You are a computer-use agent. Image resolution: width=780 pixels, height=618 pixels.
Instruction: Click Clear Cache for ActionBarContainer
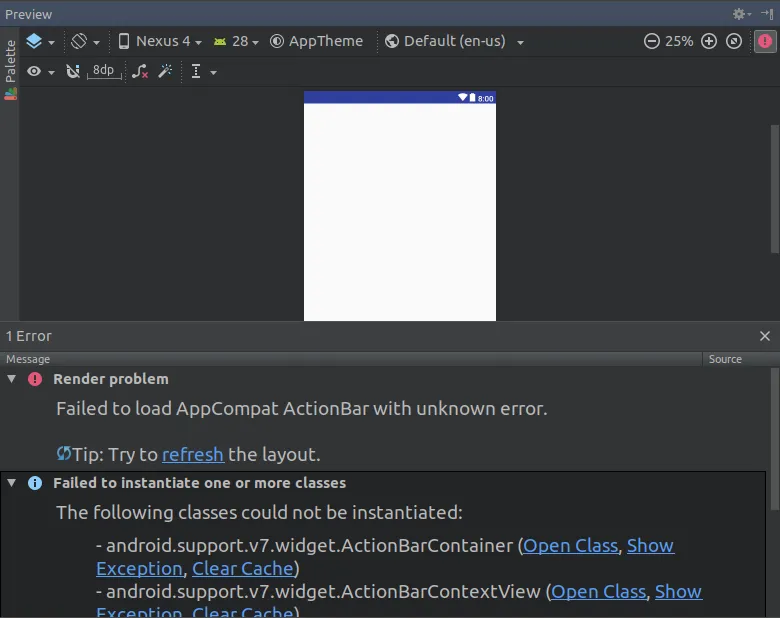click(x=243, y=569)
